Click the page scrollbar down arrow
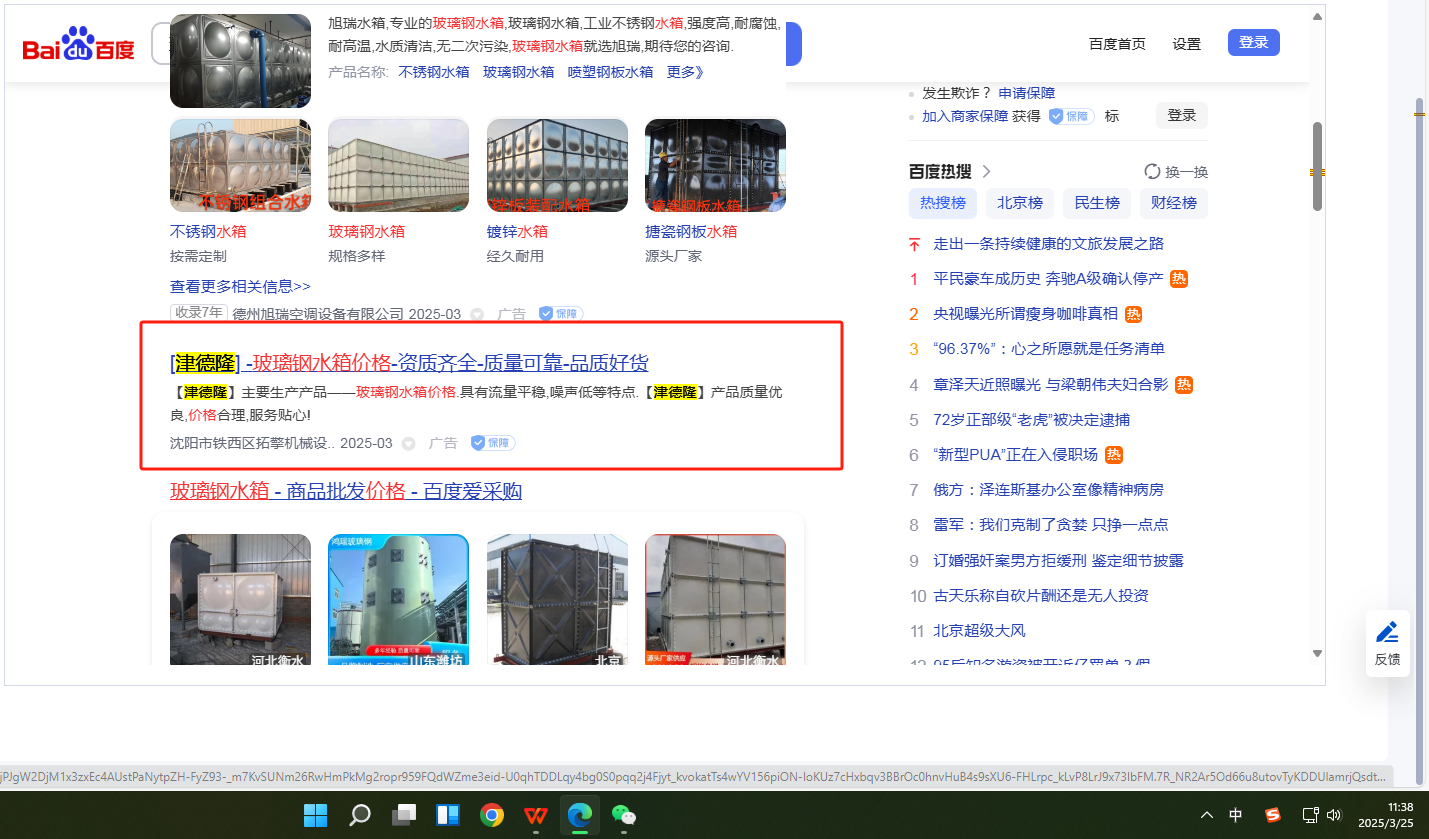This screenshot has height=839, width=1429. tap(1317, 654)
